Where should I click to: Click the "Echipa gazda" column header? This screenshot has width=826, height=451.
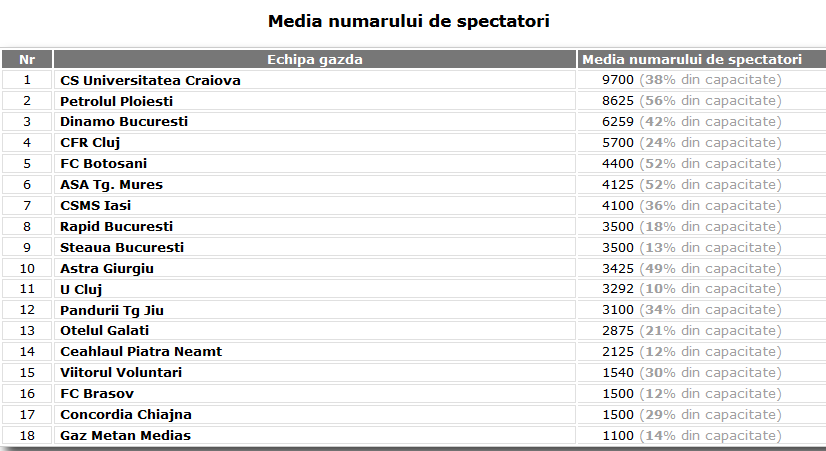click(315, 59)
